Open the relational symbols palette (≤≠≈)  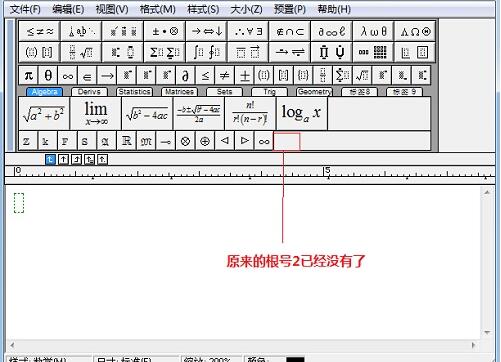[39, 31]
